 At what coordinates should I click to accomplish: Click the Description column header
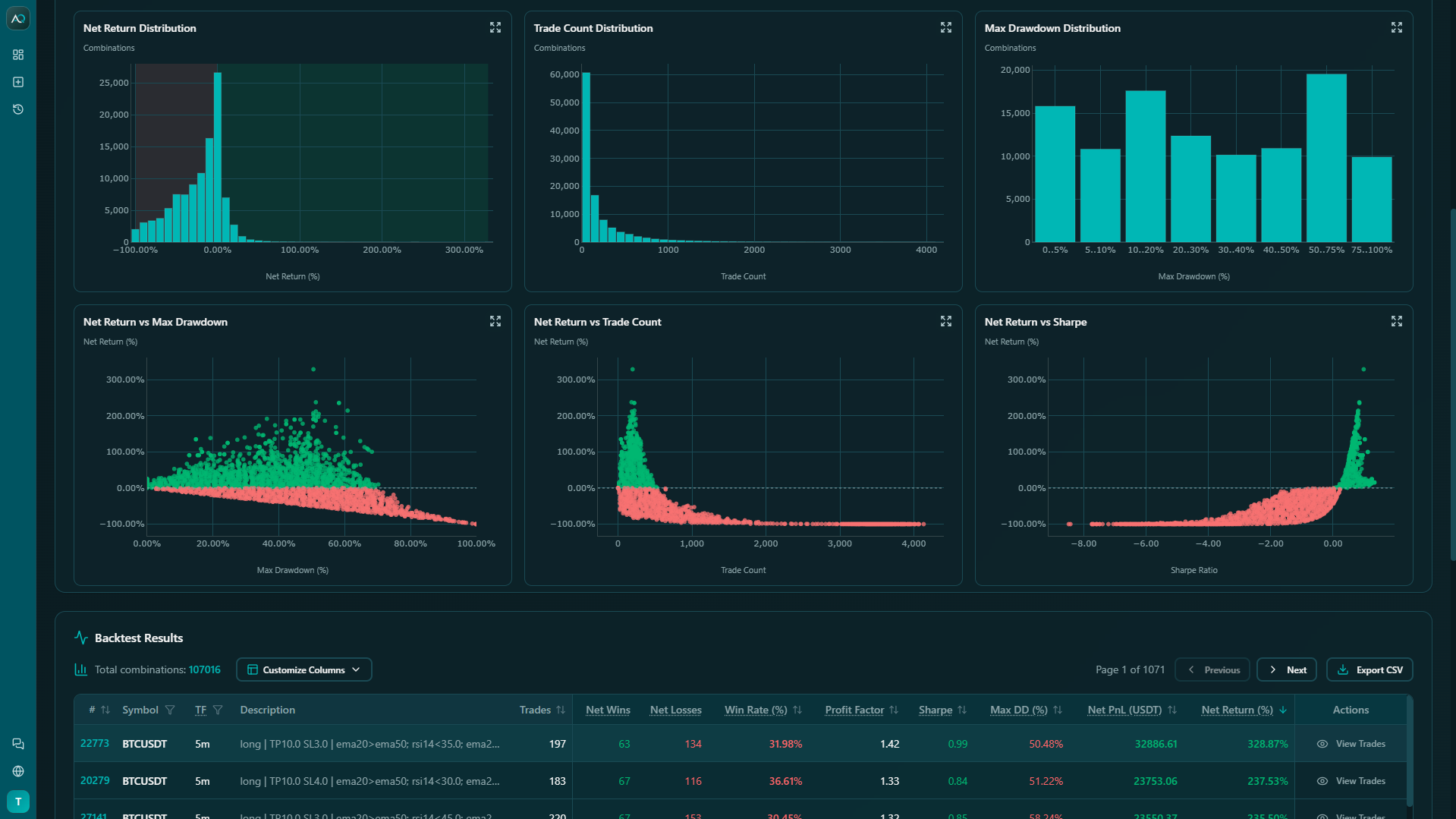(268, 710)
